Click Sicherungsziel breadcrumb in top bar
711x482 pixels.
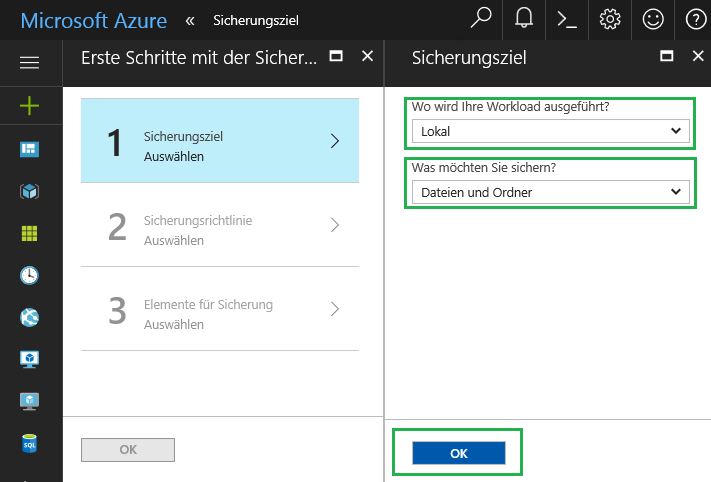click(x=256, y=20)
